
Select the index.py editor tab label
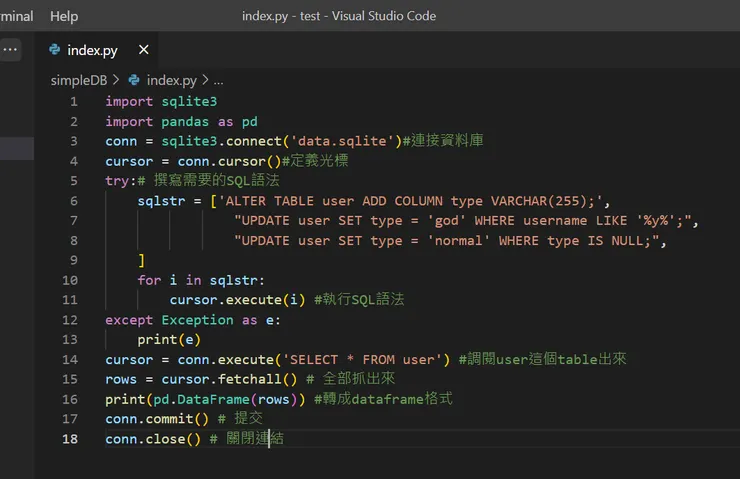tap(92, 49)
